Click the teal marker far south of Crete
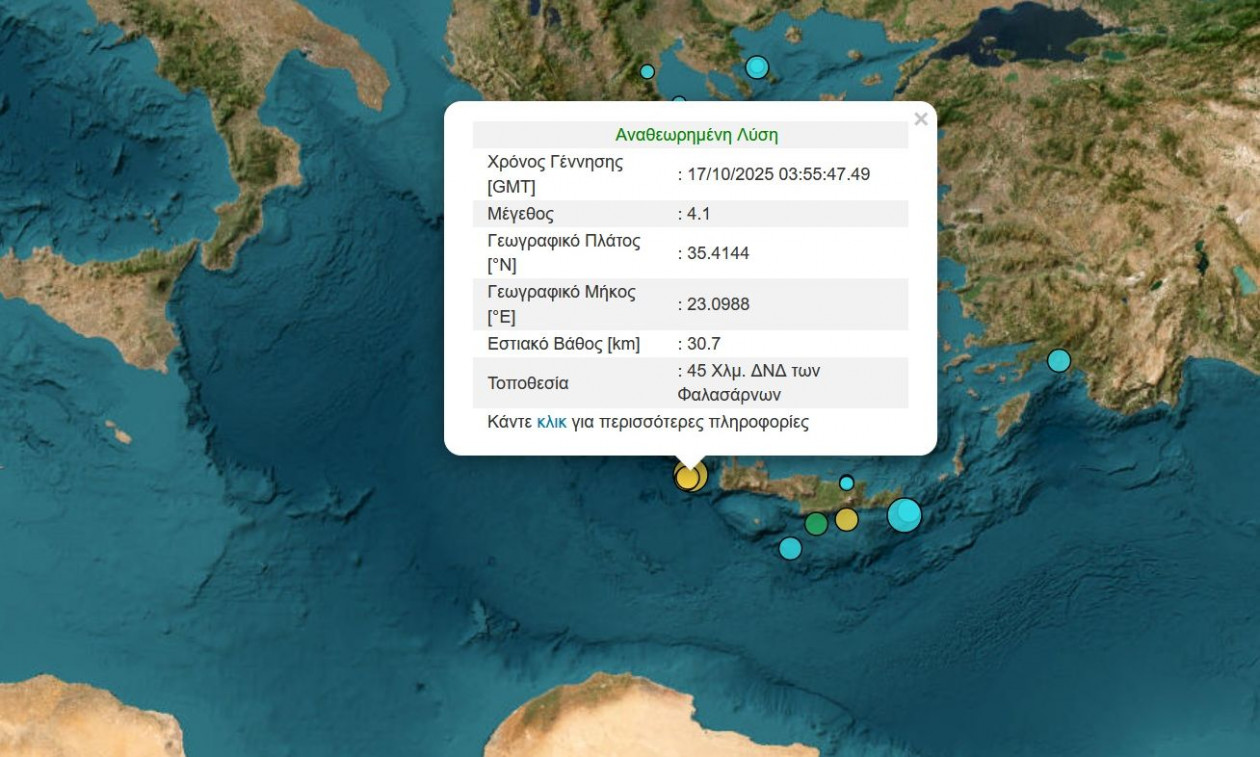Screen dimensions: 1260x757 click(x=791, y=548)
